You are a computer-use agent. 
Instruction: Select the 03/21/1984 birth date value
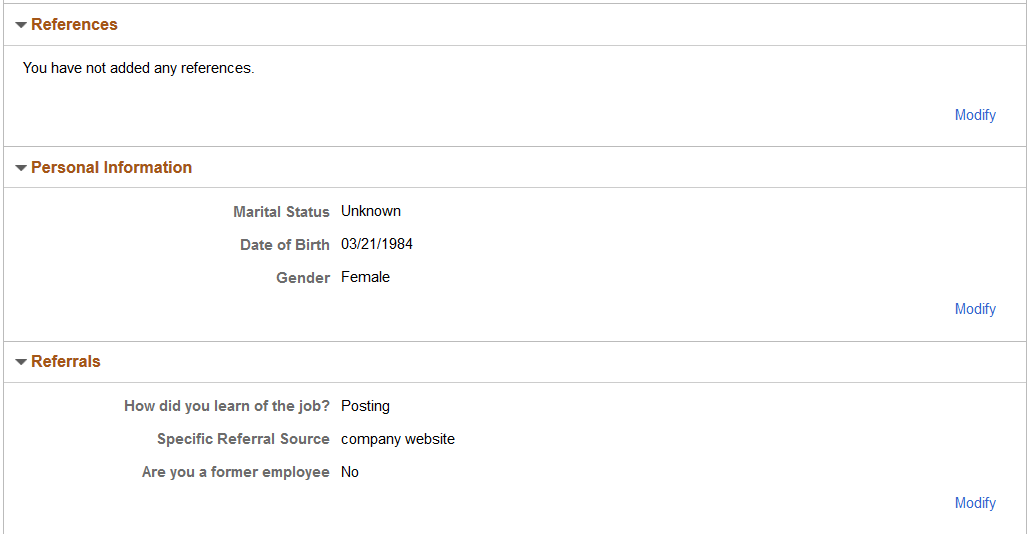pyautogui.click(x=377, y=245)
